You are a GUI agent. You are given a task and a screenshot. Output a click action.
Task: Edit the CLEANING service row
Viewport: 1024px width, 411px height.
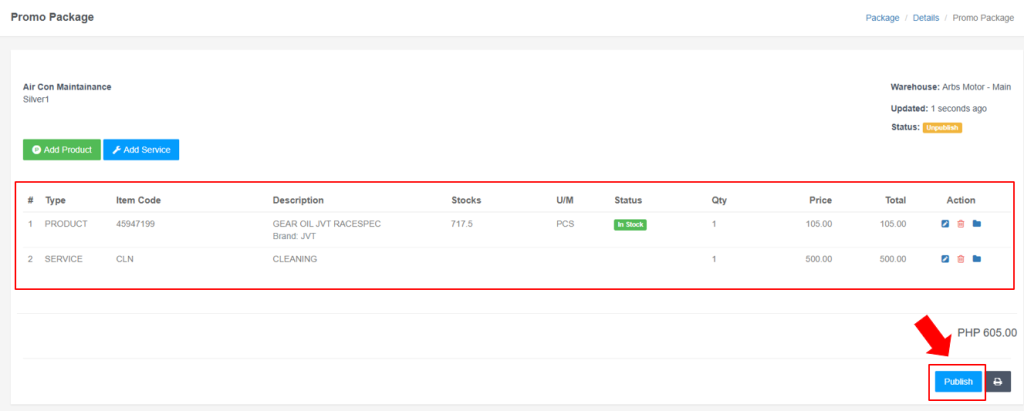(x=945, y=259)
